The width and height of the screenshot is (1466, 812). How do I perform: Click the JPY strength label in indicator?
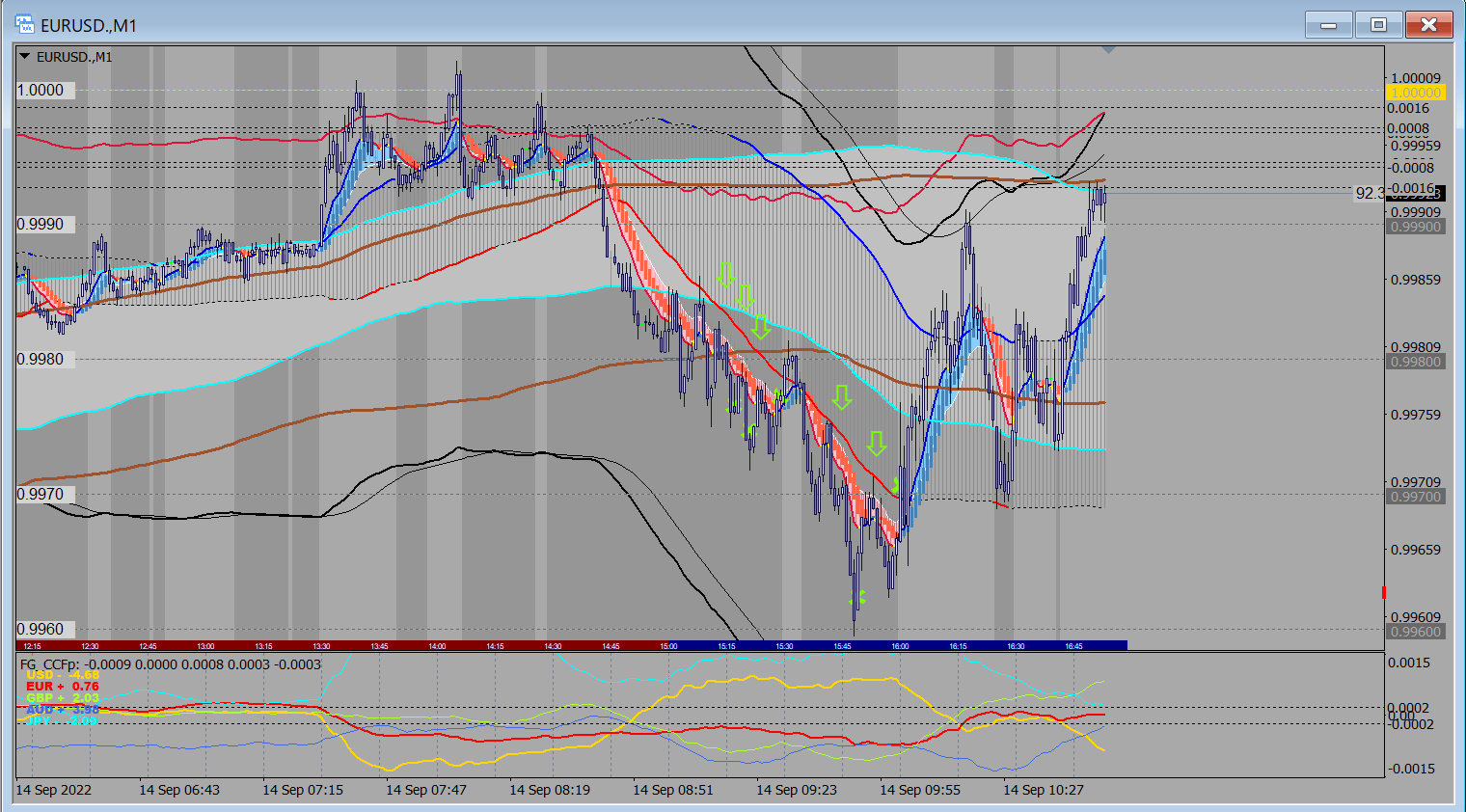pyautogui.click(x=62, y=720)
